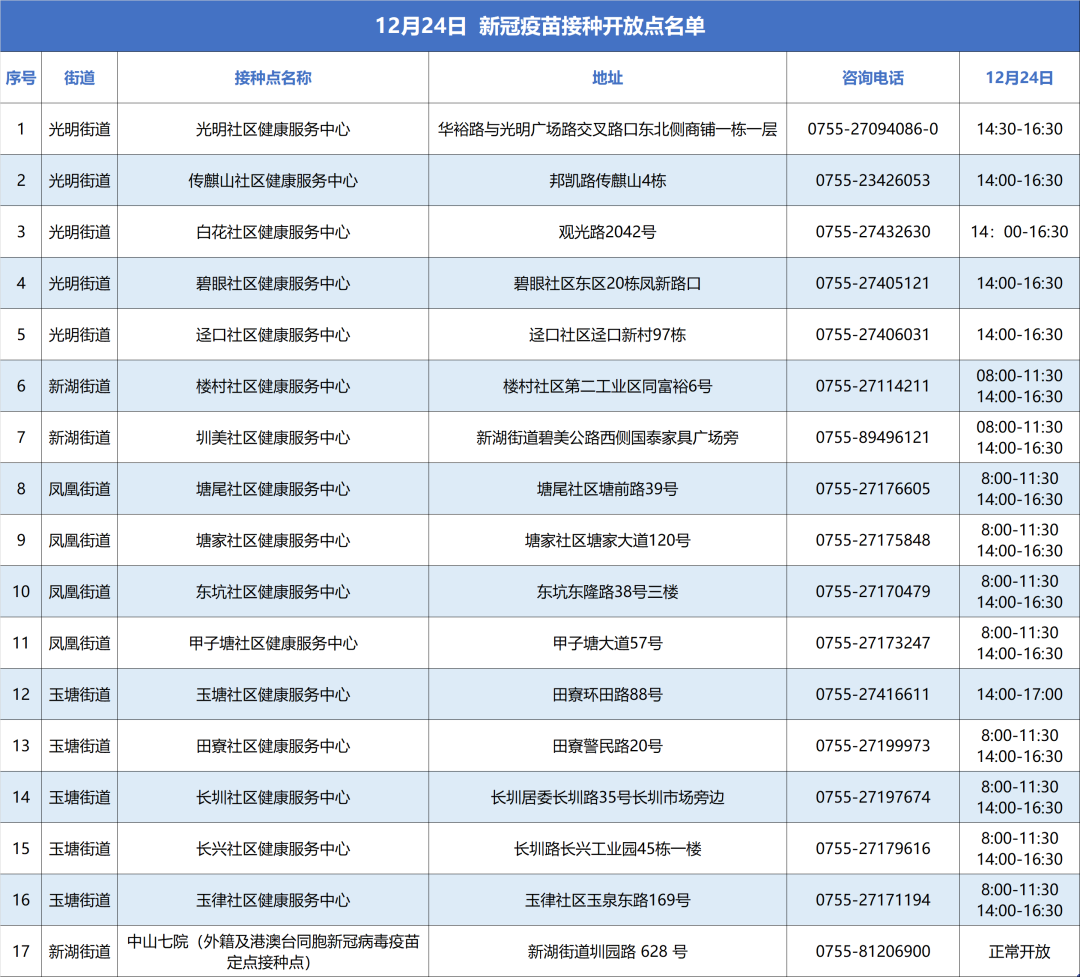Click phone number 0755-27199973
Viewport: 1080px width, 977px height.
872,746
